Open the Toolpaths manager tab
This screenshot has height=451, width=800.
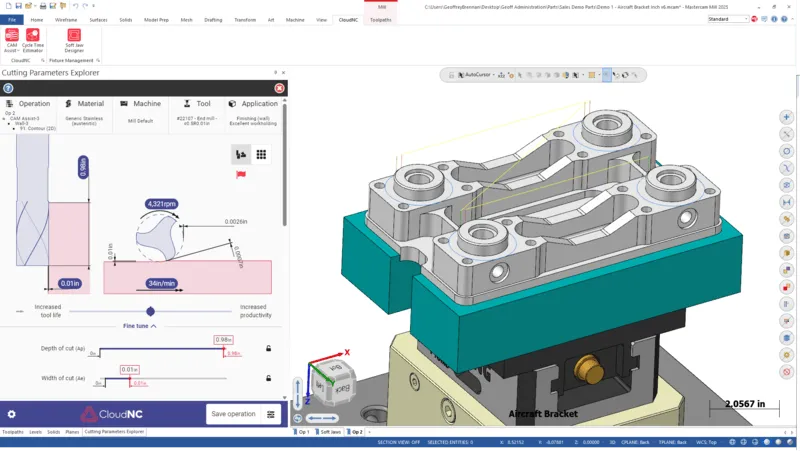[13, 432]
